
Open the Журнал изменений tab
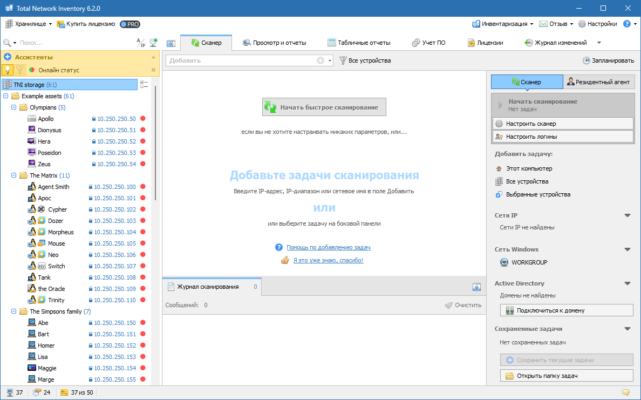(x=556, y=43)
